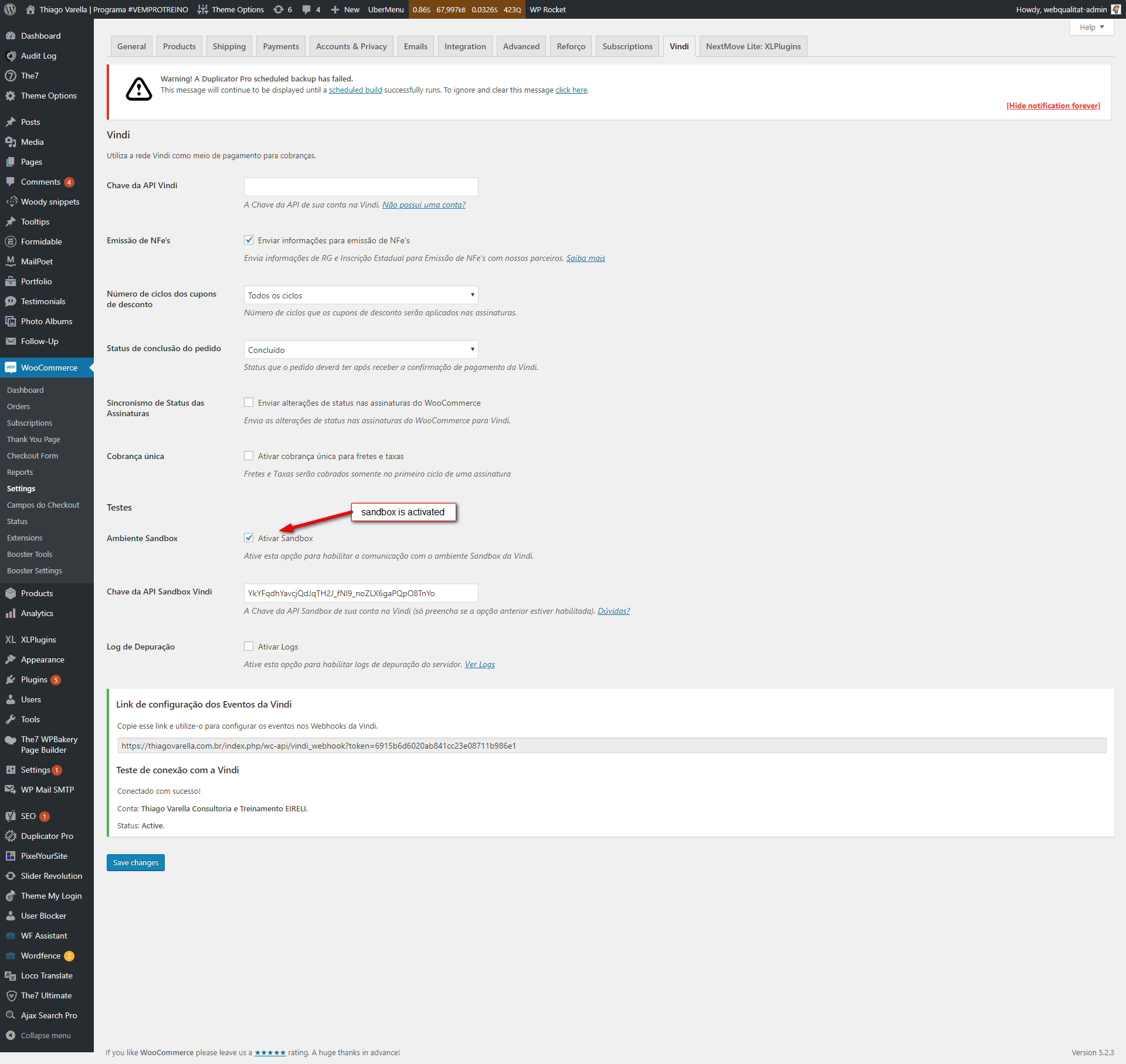This screenshot has height=1064, width=1126.
Task: Switch to the Payments tab
Action: click(280, 46)
